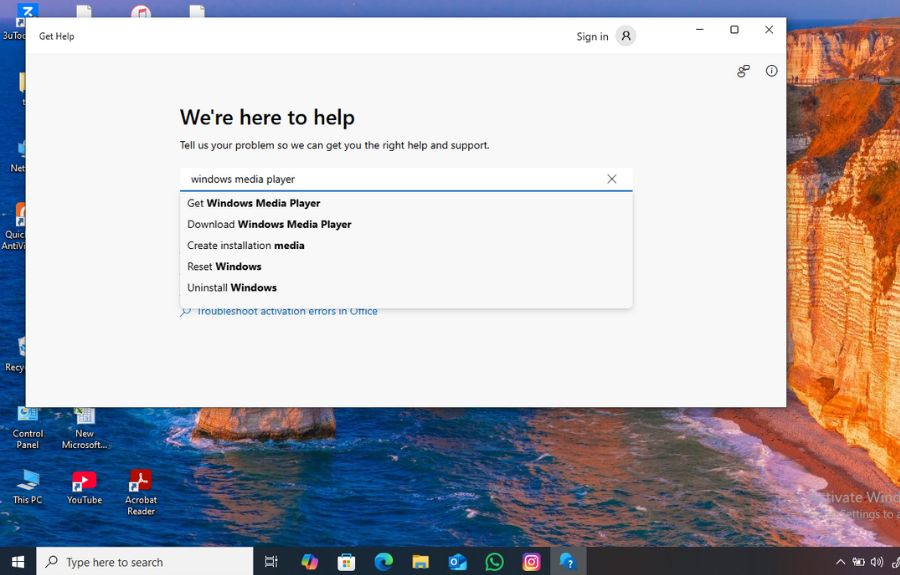Clear the search box with the X

[612, 179]
